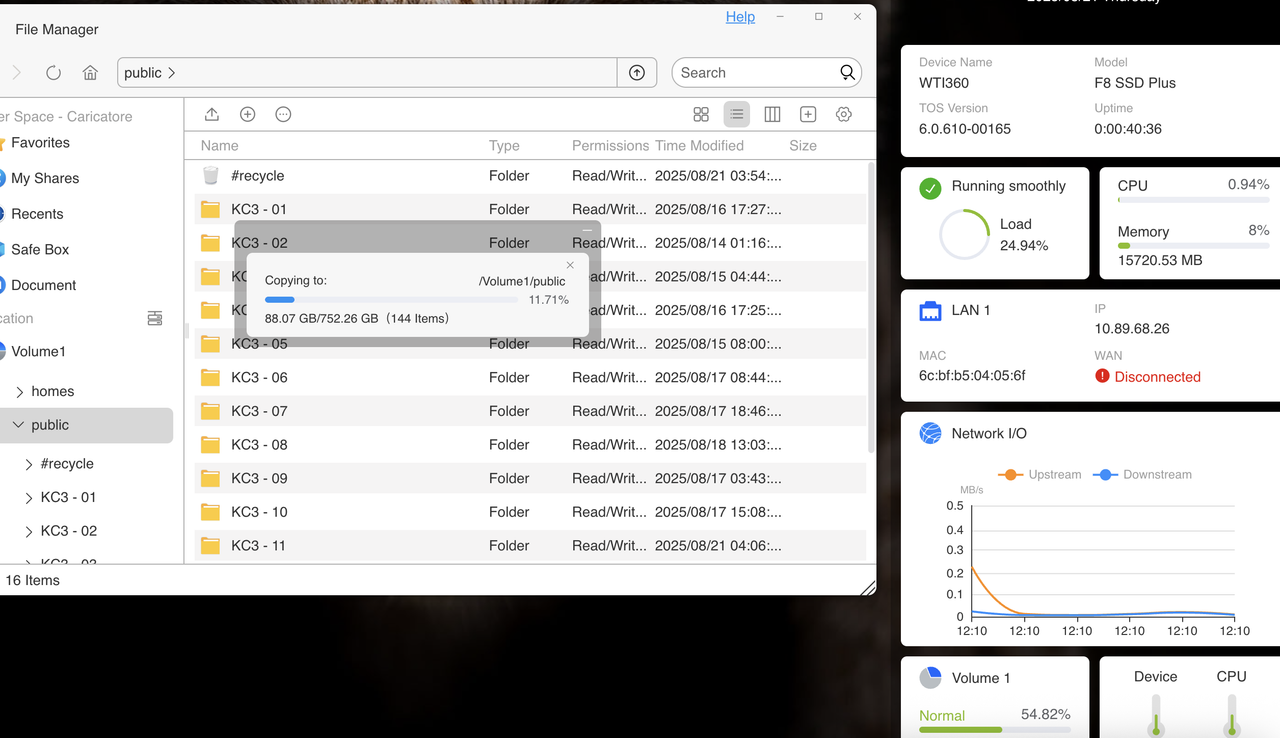Select Volume1 in the sidebar
The height and width of the screenshot is (738, 1280).
[x=38, y=352]
